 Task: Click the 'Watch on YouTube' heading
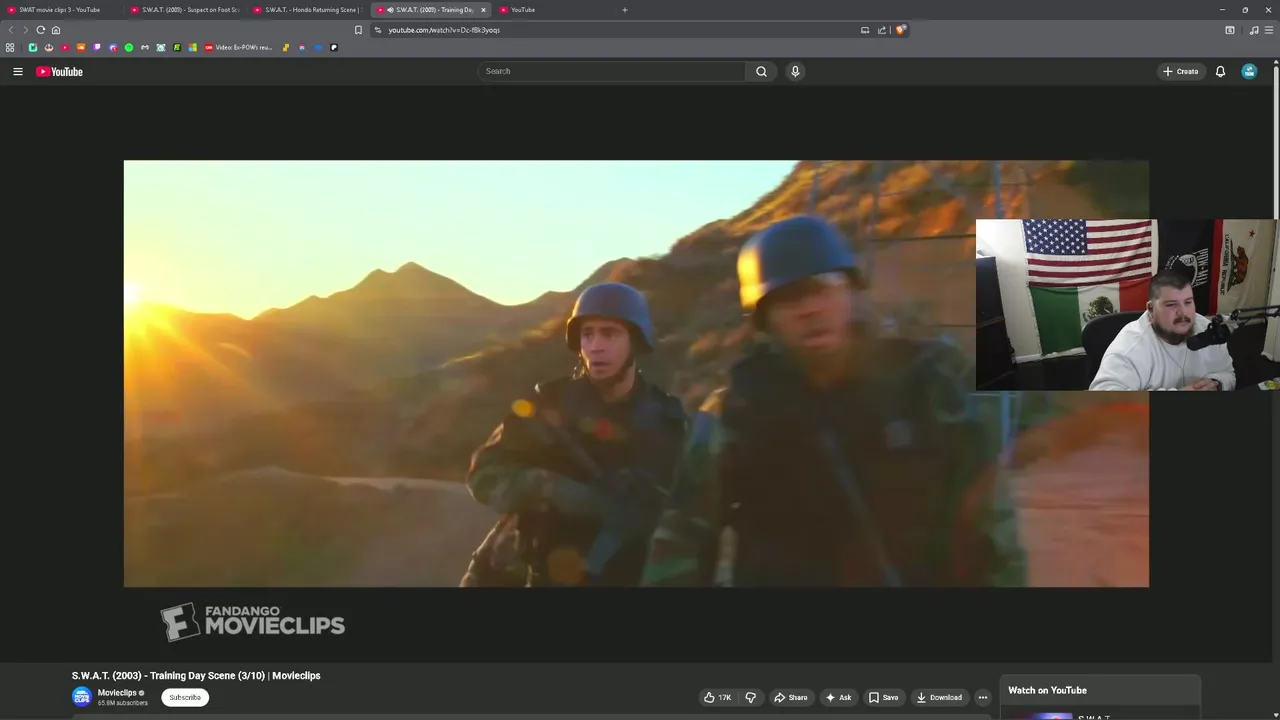[x=1047, y=690]
